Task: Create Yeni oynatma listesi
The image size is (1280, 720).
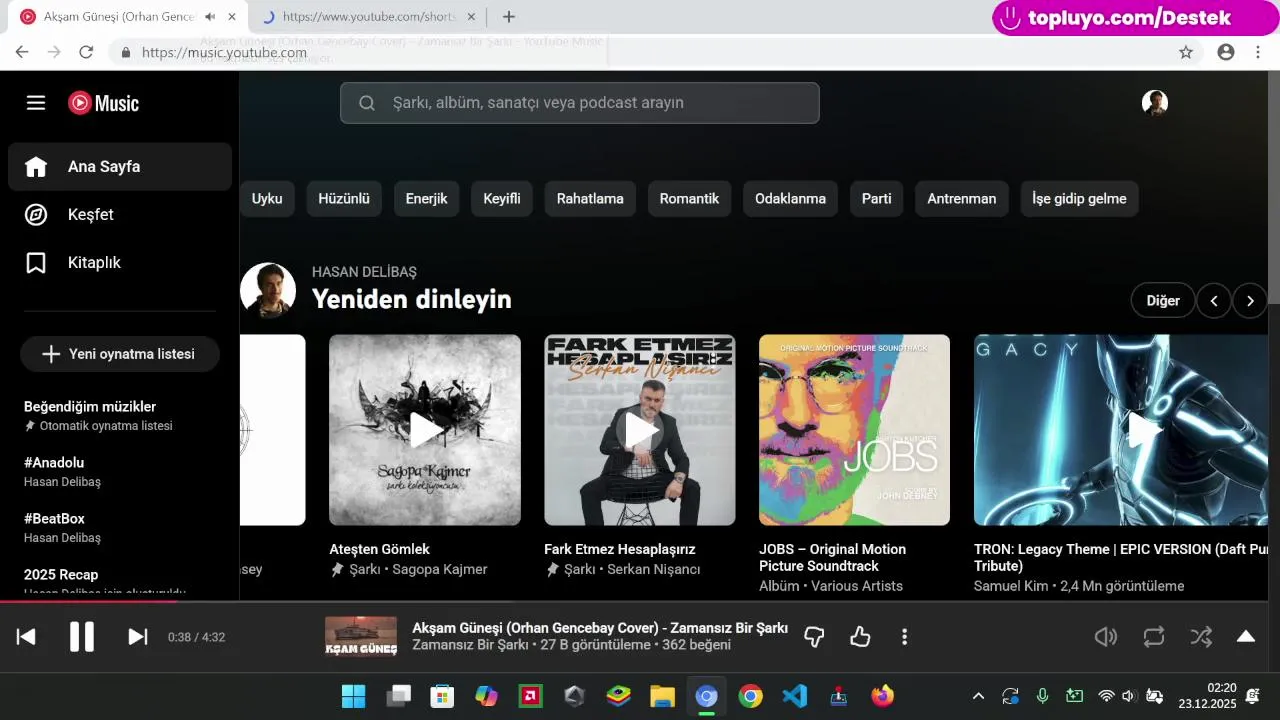Action: point(119,354)
